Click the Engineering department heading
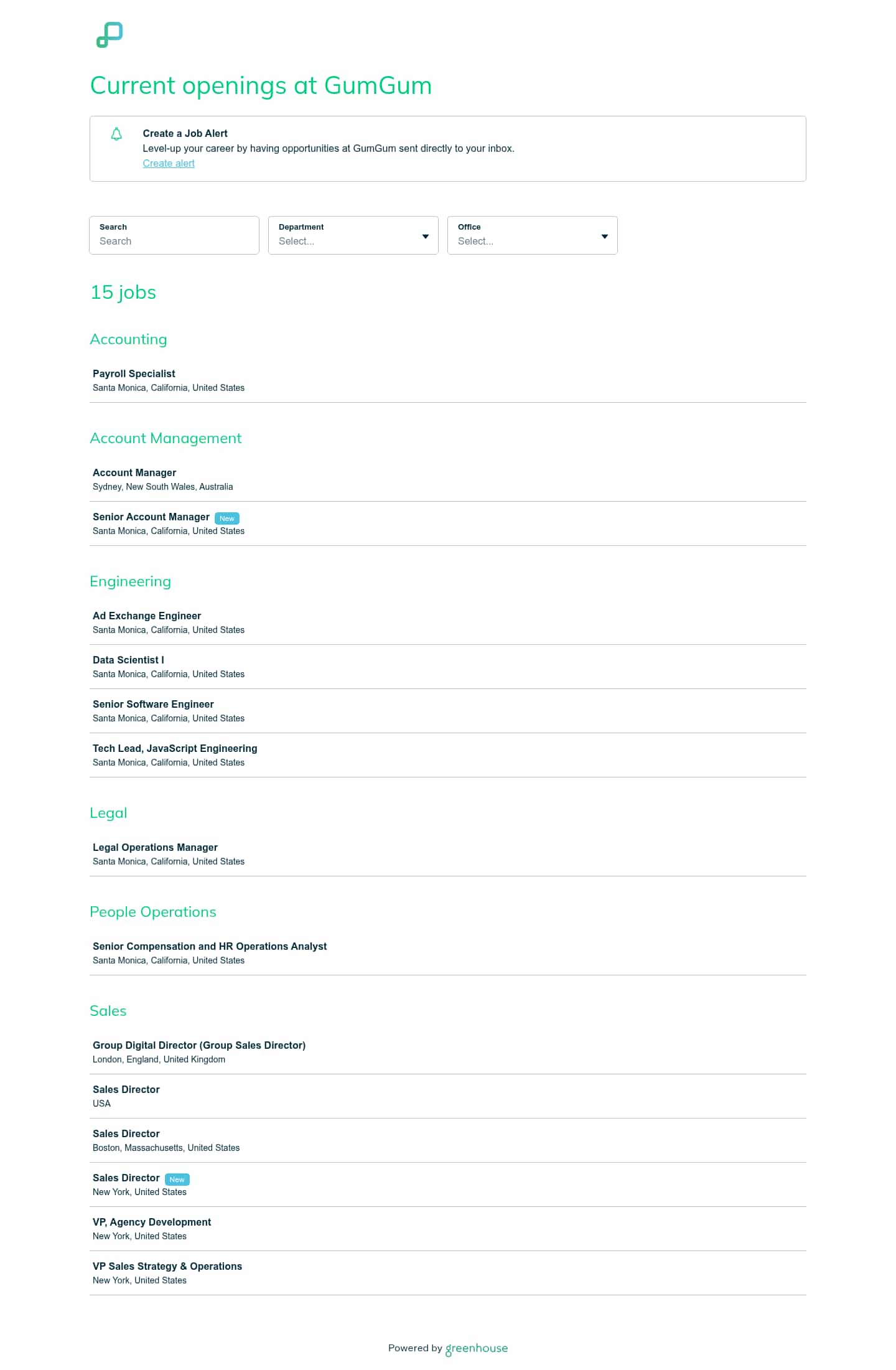This screenshot has width=896, height=1370. 130,581
